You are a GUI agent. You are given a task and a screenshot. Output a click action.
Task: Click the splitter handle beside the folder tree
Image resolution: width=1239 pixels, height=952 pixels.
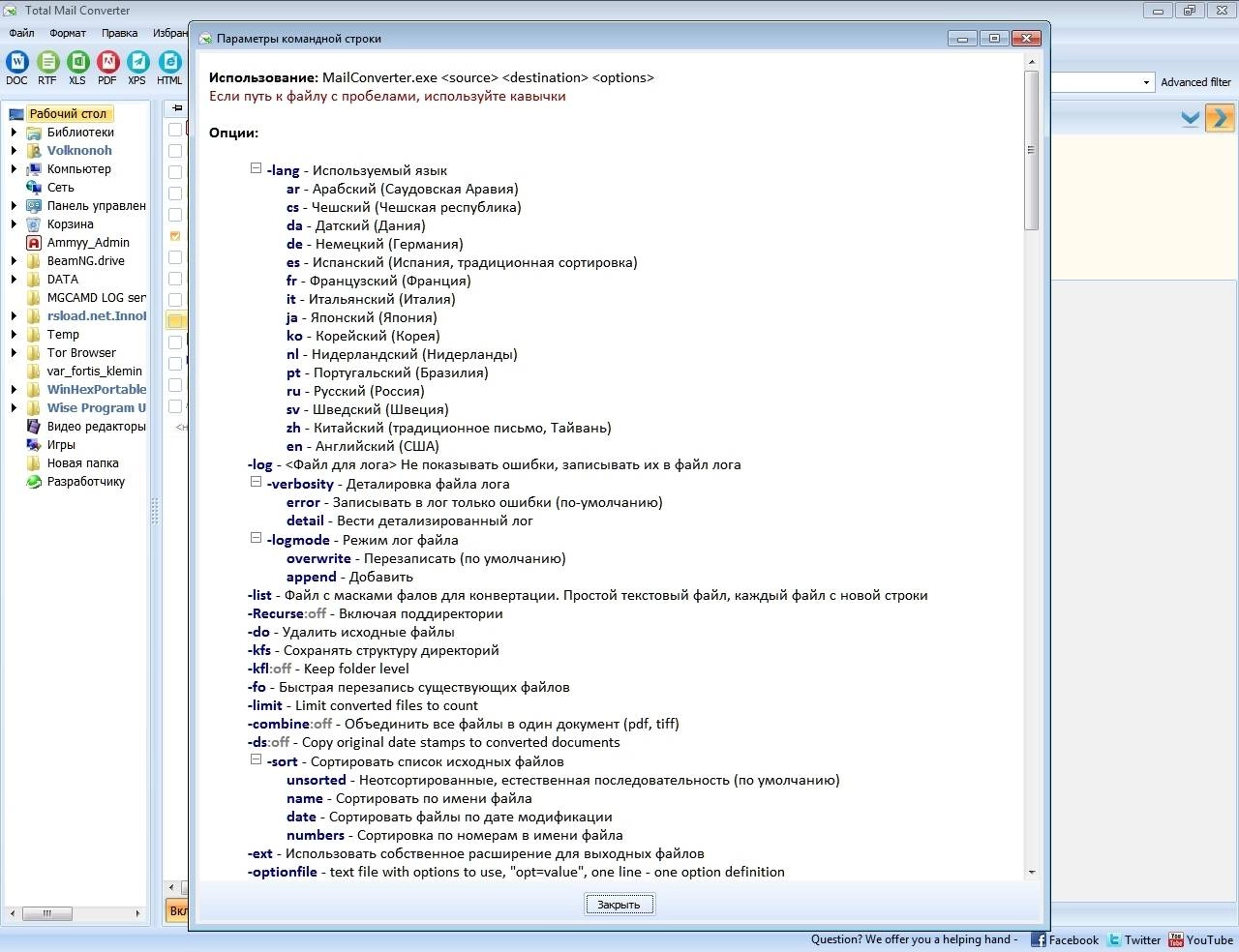[154, 511]
